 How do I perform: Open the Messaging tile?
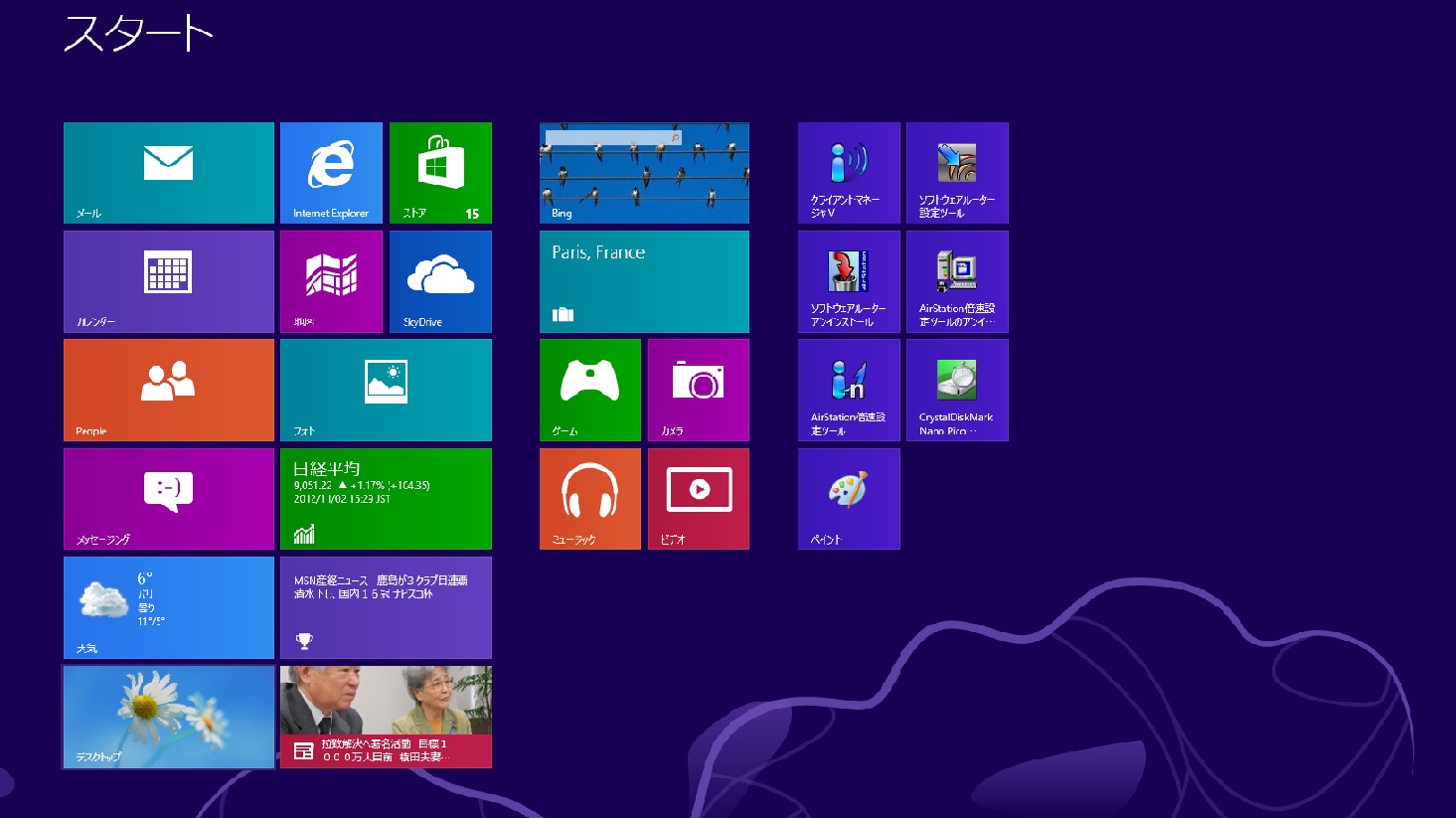pos(168,499)
